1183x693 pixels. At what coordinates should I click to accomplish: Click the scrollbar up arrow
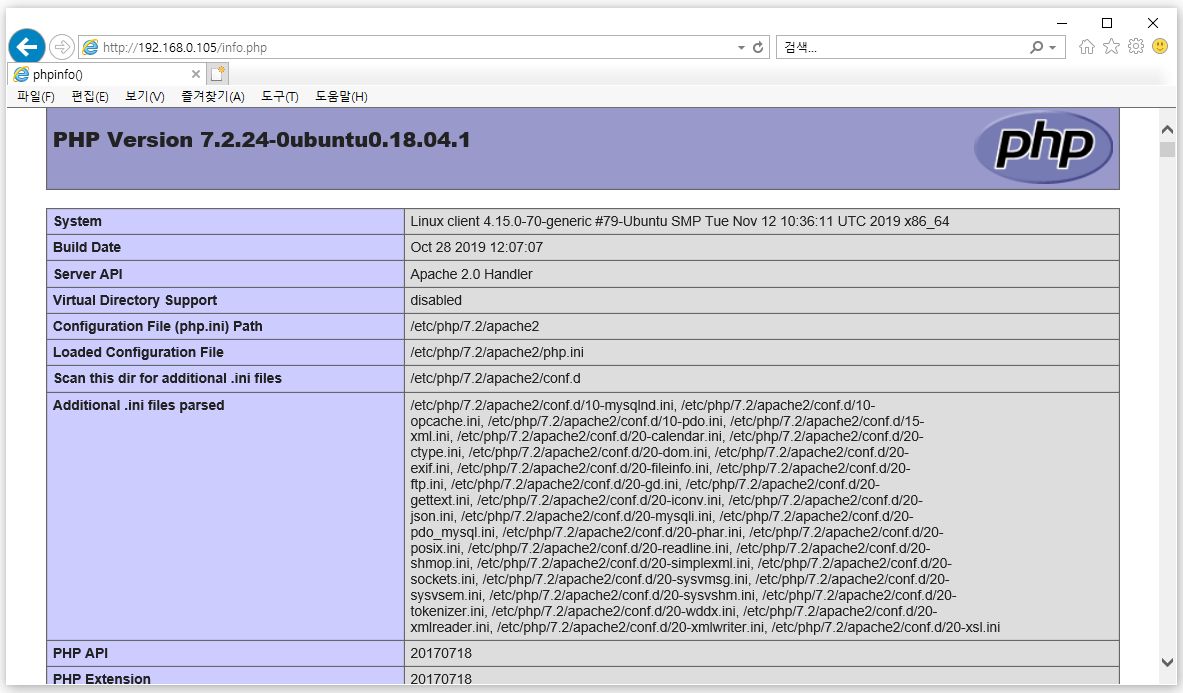coord(1167,130)
